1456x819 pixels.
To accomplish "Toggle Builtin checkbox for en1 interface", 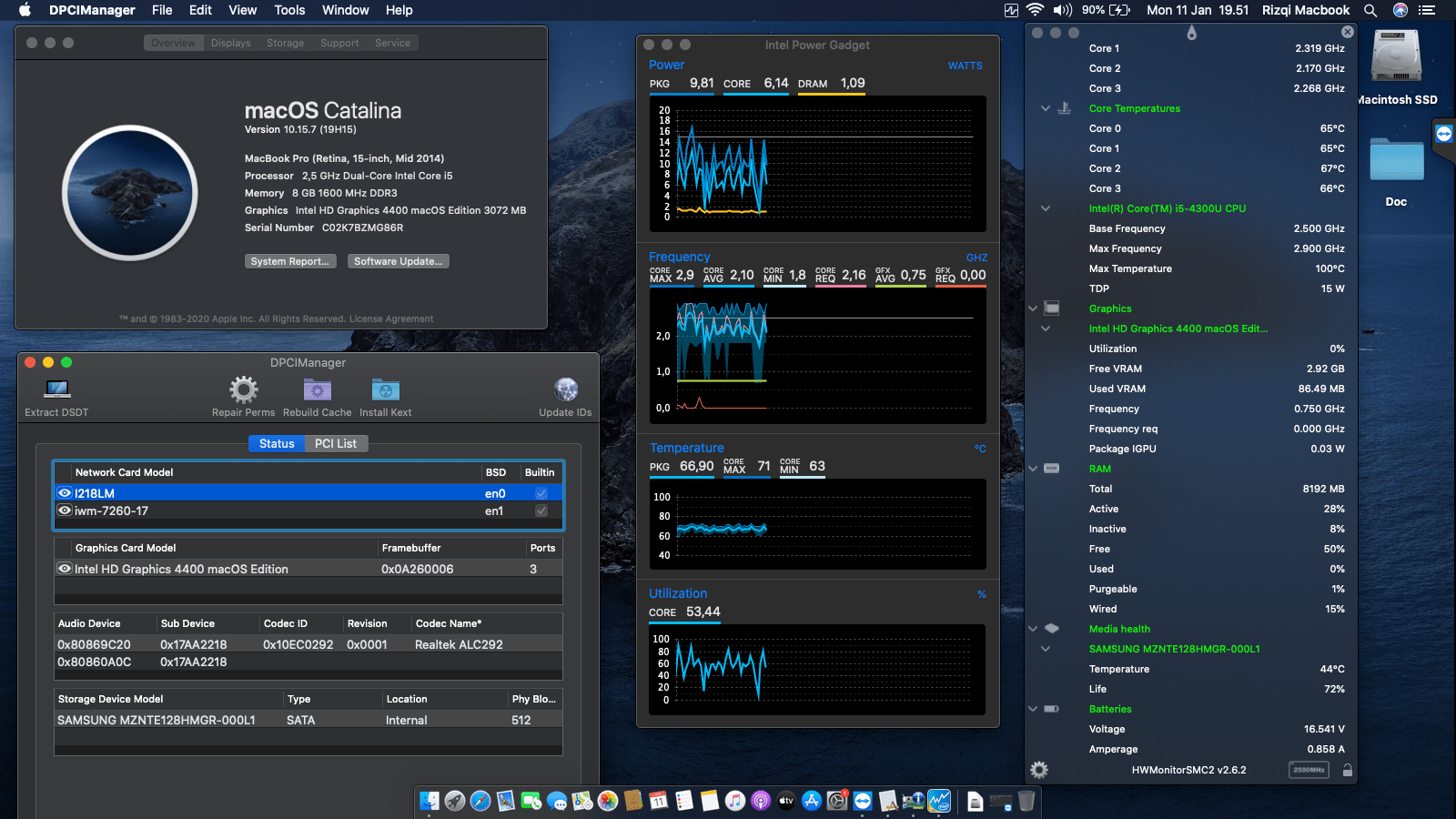I will click(541, 511).
